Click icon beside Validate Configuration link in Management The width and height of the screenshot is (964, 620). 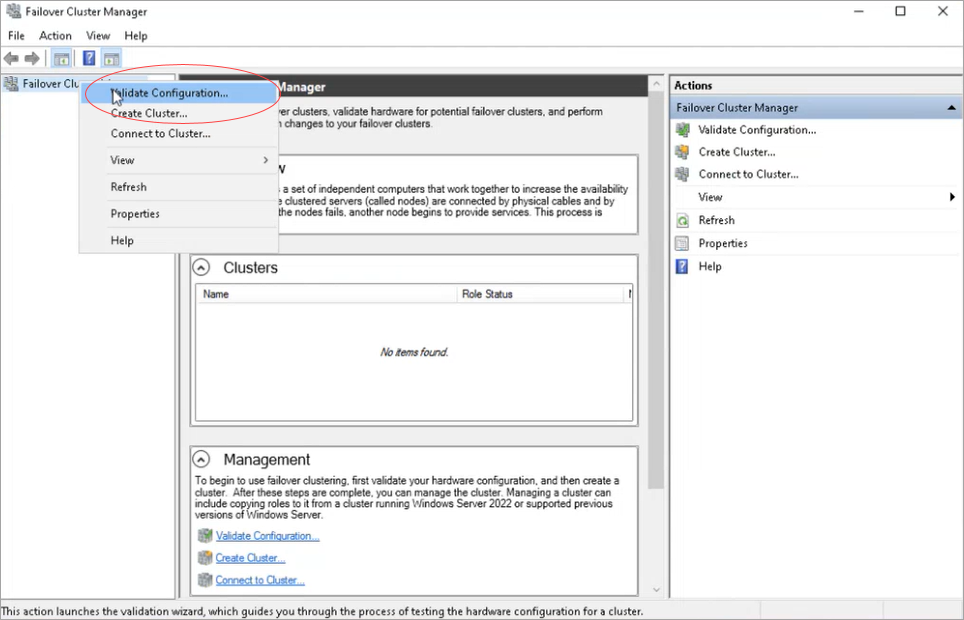(205, 536)
